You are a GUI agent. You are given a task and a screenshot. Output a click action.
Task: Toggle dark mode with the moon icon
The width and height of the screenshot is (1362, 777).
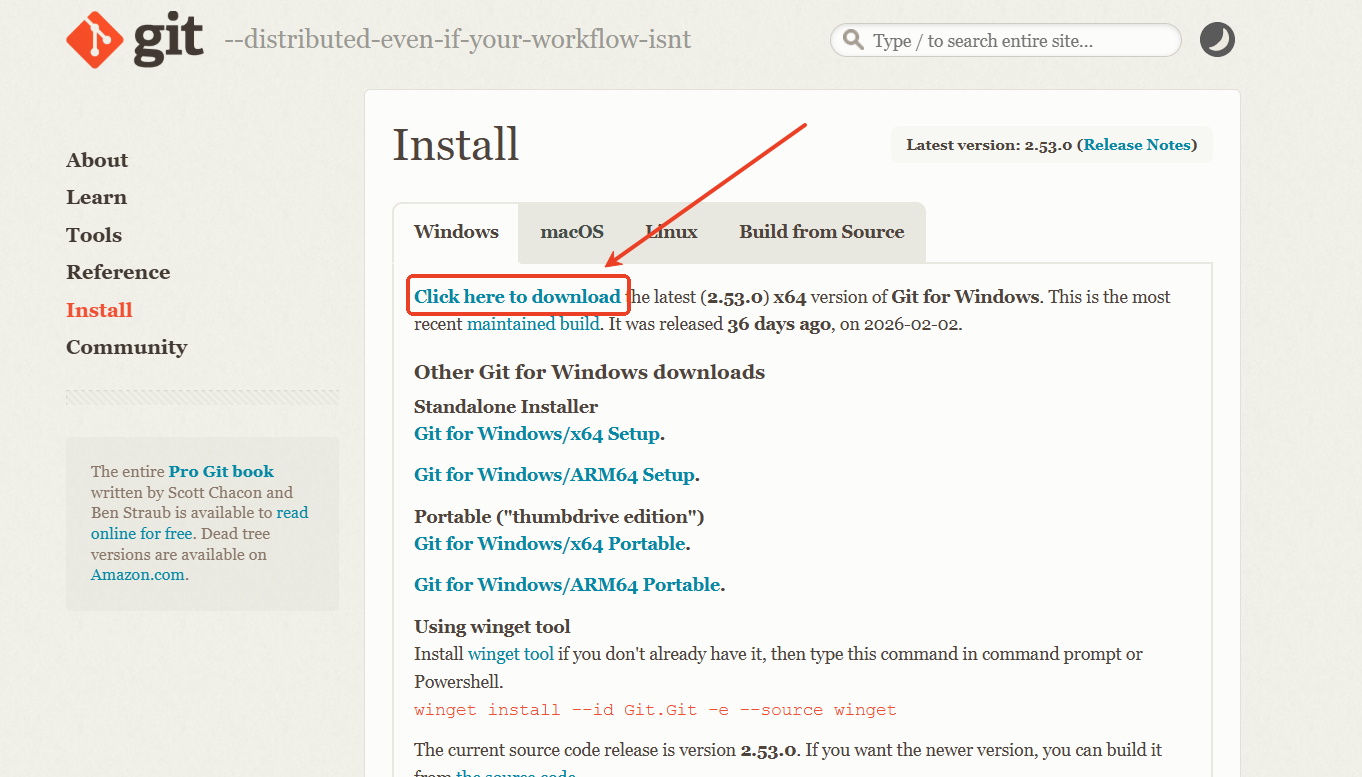click(1217, 40)
